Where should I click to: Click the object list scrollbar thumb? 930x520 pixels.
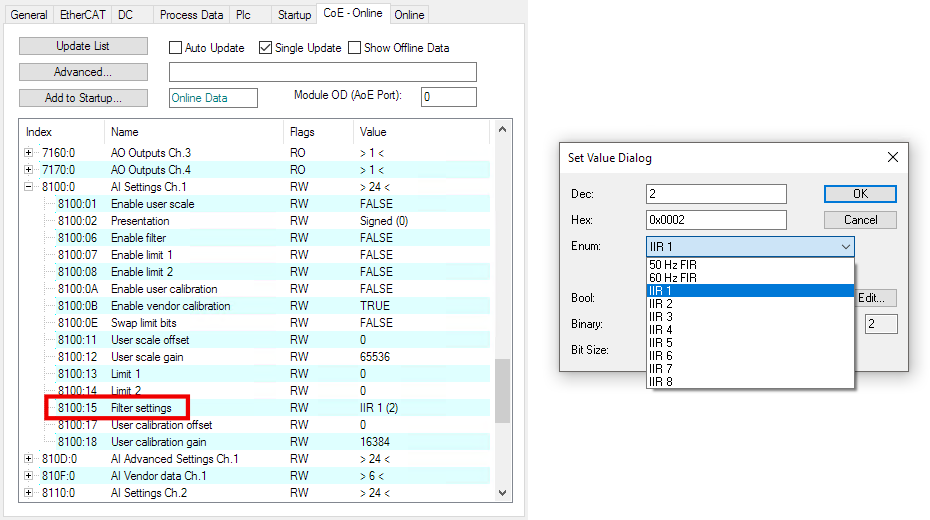pyautogui.click(x=502, y=391)
